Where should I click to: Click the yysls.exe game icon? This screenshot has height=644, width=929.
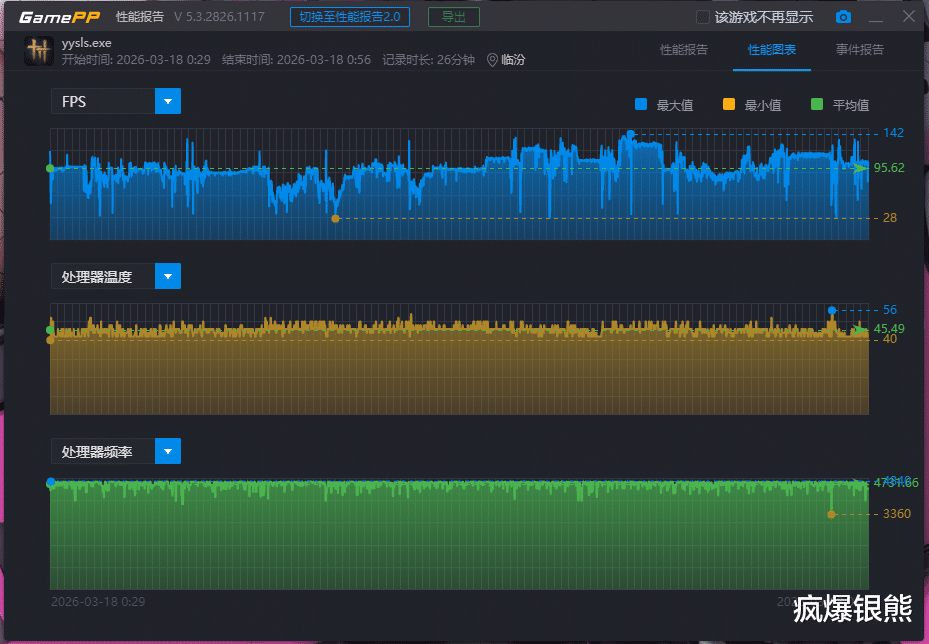click(39, 51)
